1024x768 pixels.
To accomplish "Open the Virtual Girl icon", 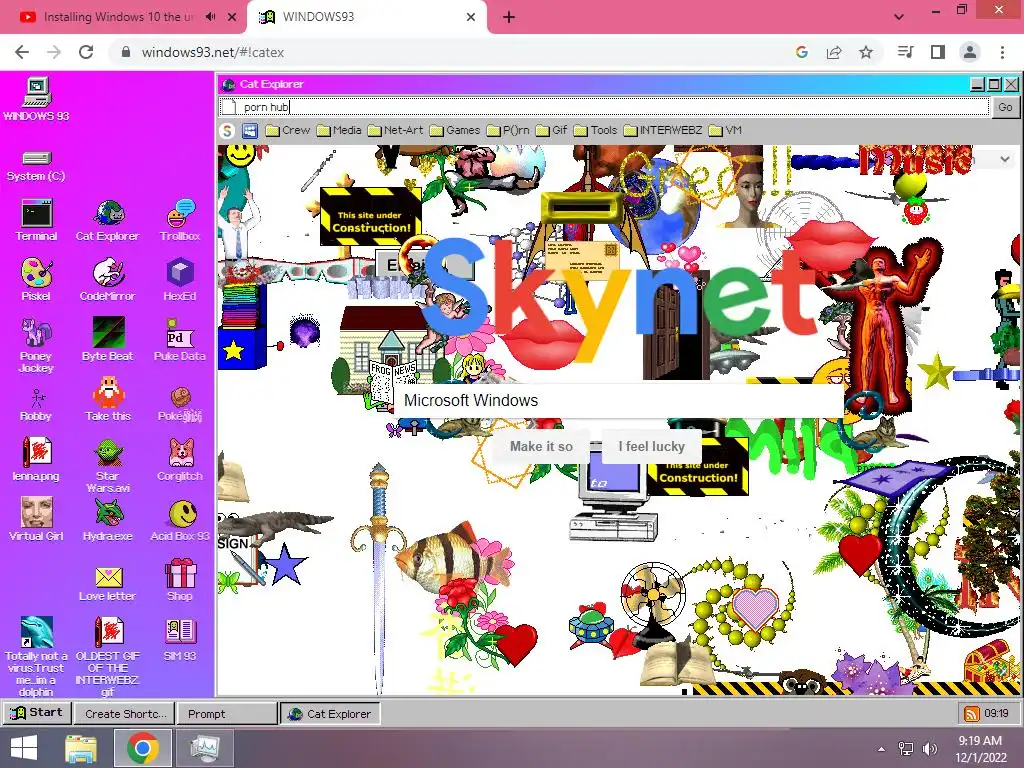I will click(36, 520).
